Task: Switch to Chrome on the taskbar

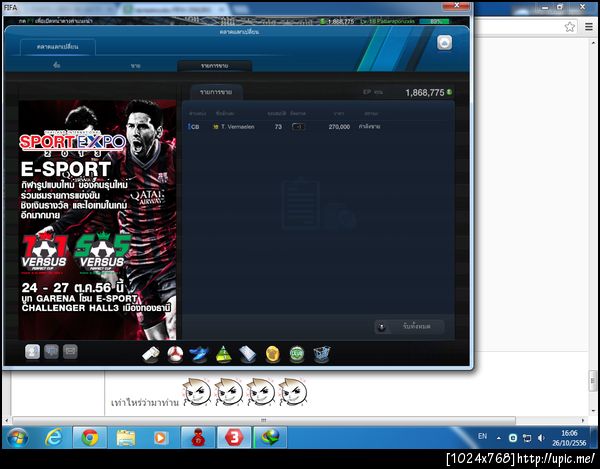Action: tap(90, 438)
